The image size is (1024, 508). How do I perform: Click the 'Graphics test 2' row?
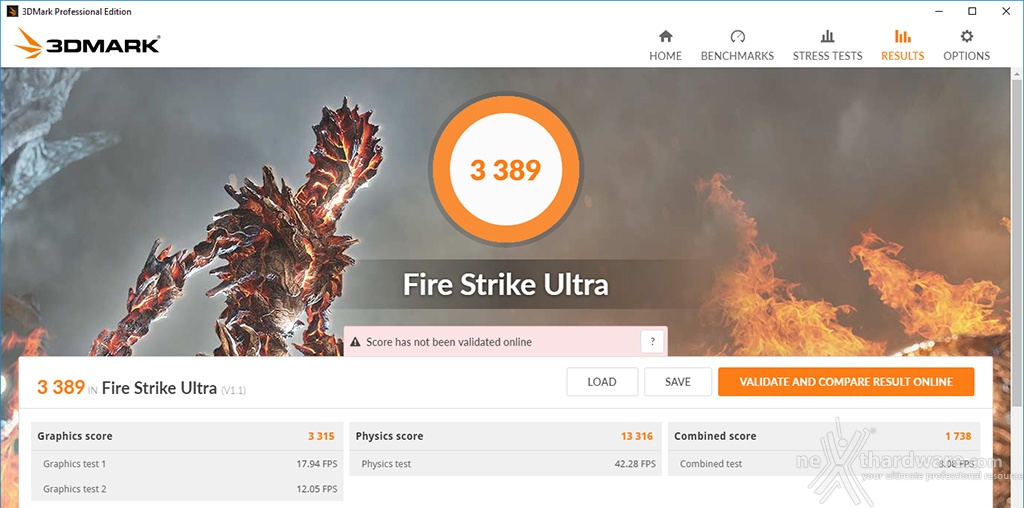coord(187,488)
